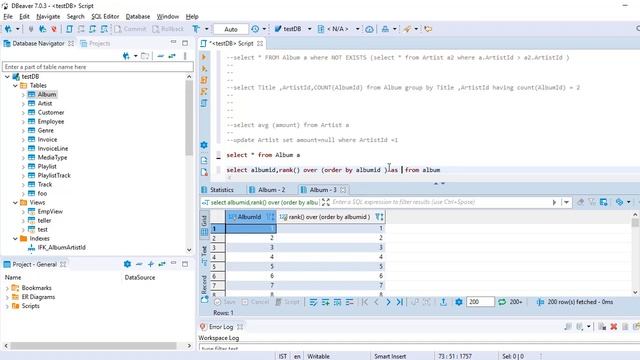Click Collapse All icon in Database Navigator
The width and height of the screenshot is (640, 360).
click(160, 56)
